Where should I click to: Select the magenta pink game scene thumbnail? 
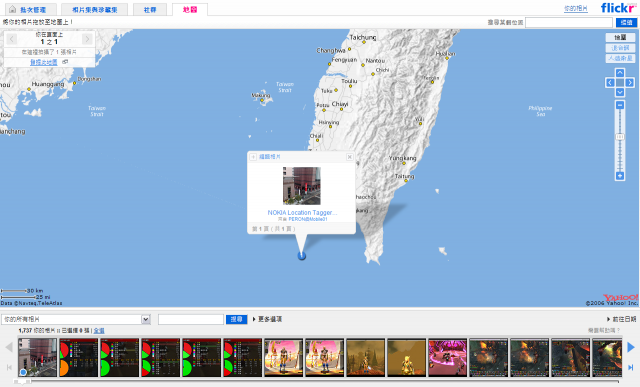click(x=448, y=358)
